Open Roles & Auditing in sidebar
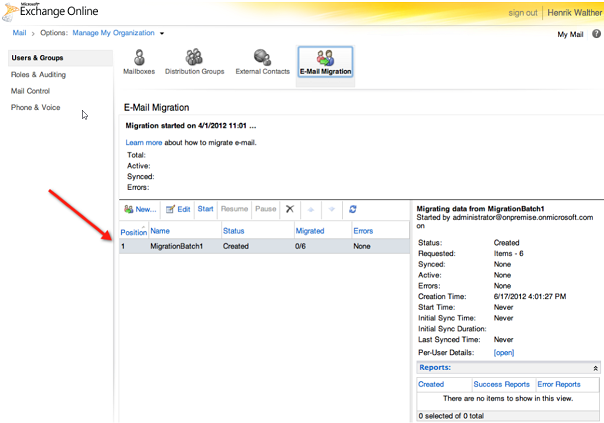Viewport: 604px width, 423px height. coord(38,75)
